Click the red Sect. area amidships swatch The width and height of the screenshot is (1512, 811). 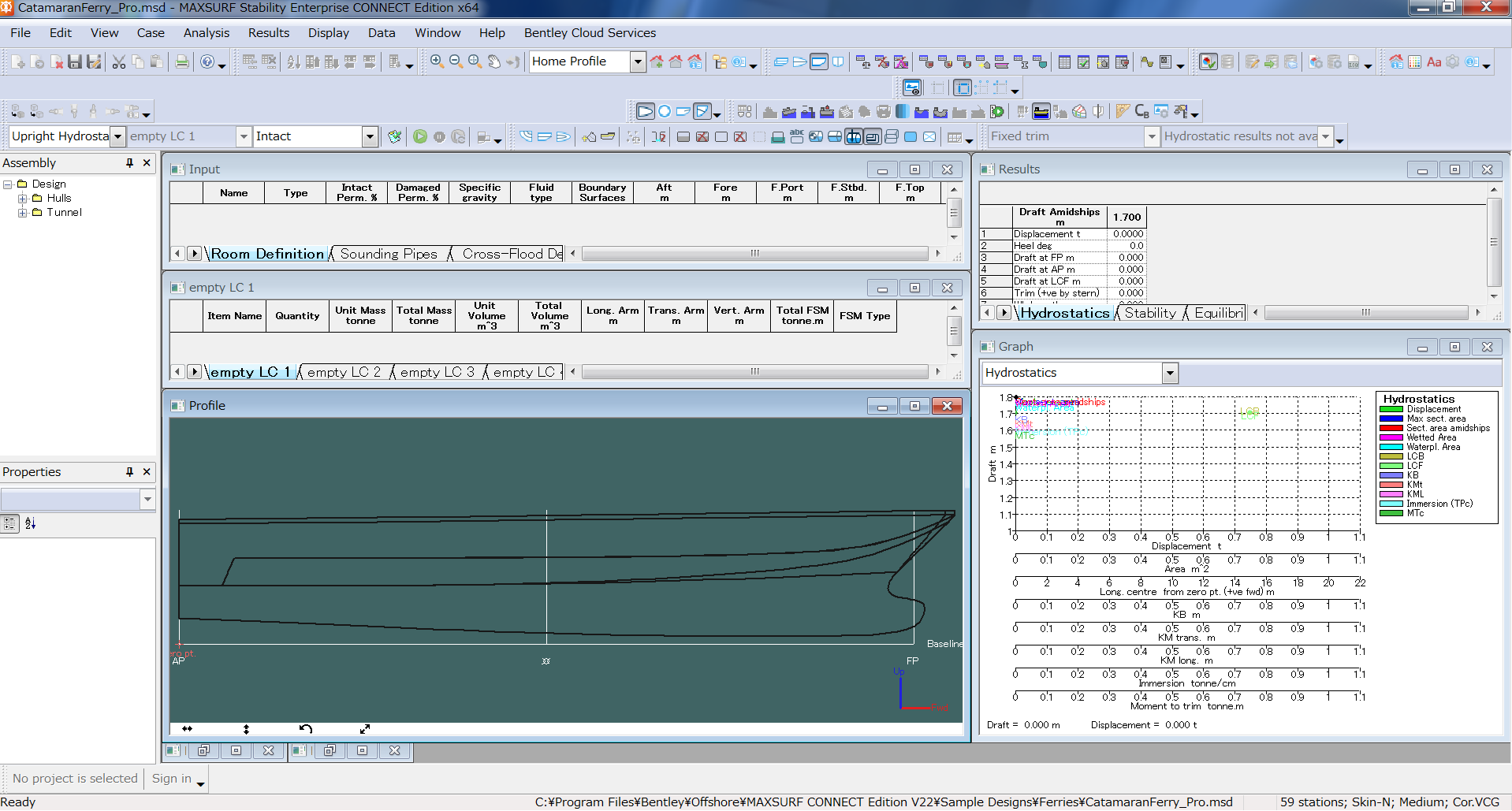point(1391,429)
